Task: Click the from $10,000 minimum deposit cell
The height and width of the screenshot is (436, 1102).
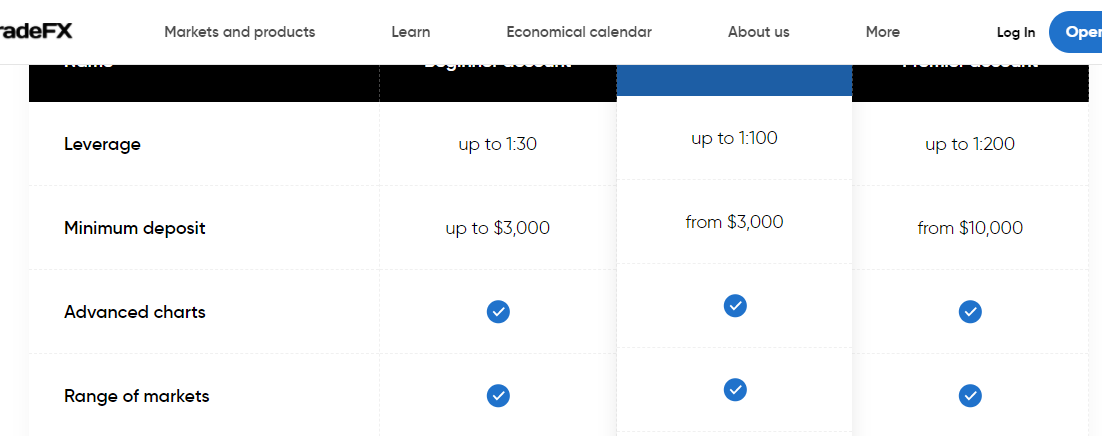Action: (970, 228)
